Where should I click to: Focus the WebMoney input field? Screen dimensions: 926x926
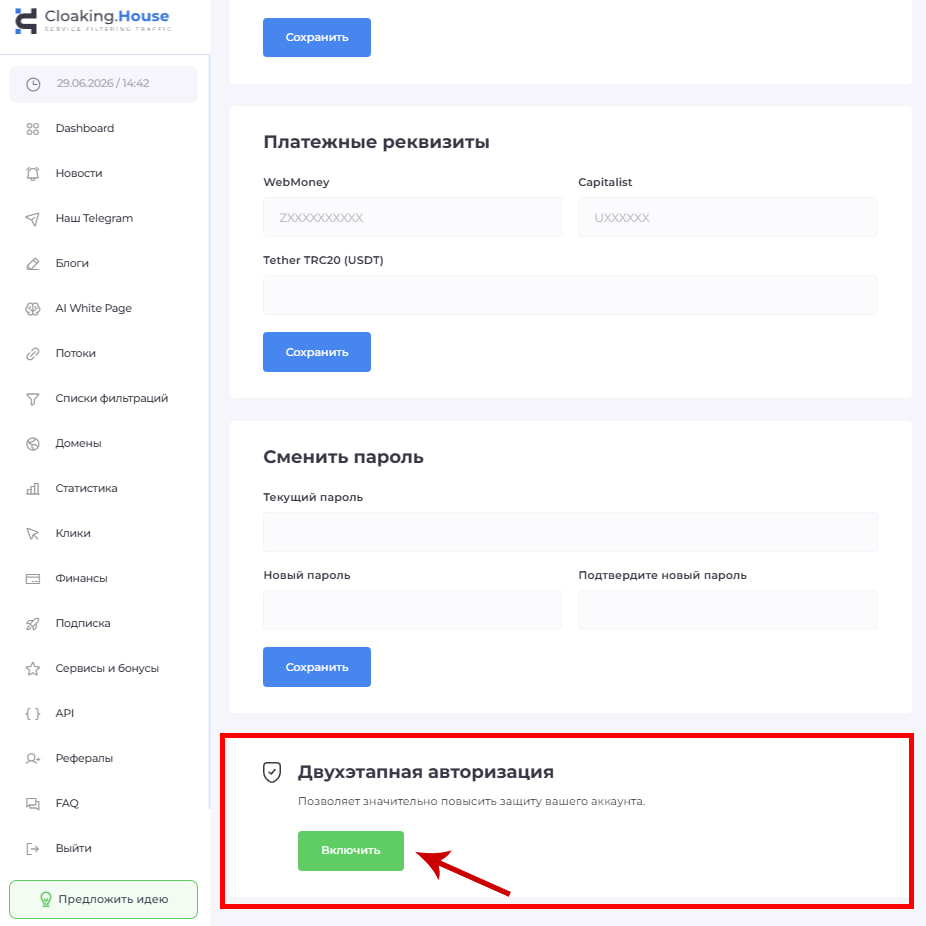coord(413,217)
